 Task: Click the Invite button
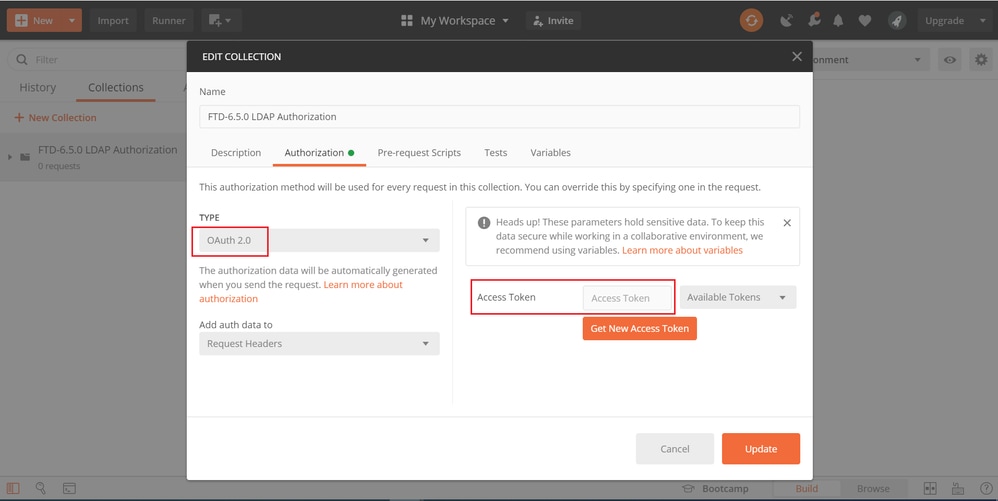click(x=553, y=20)
